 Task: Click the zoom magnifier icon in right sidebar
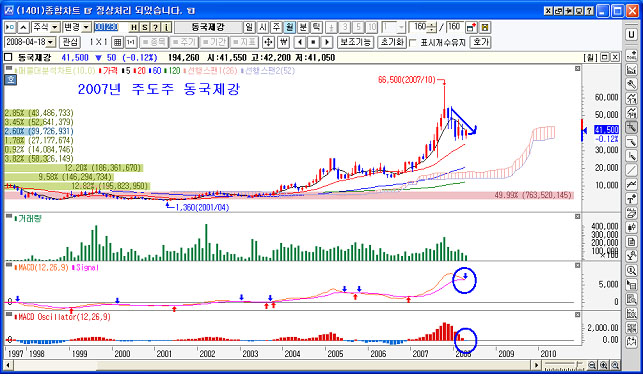click(x=632, y=271)
